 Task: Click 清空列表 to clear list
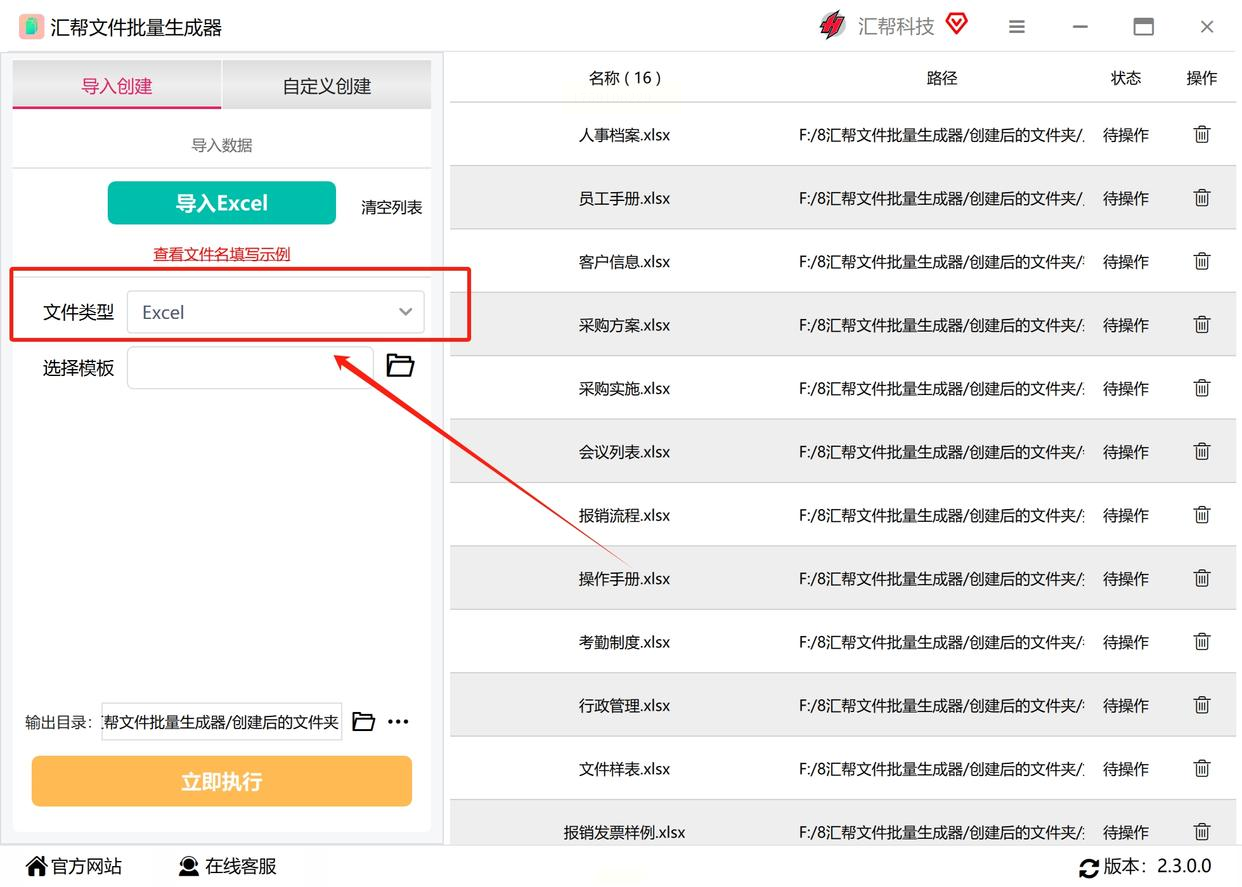pos(392,208)
